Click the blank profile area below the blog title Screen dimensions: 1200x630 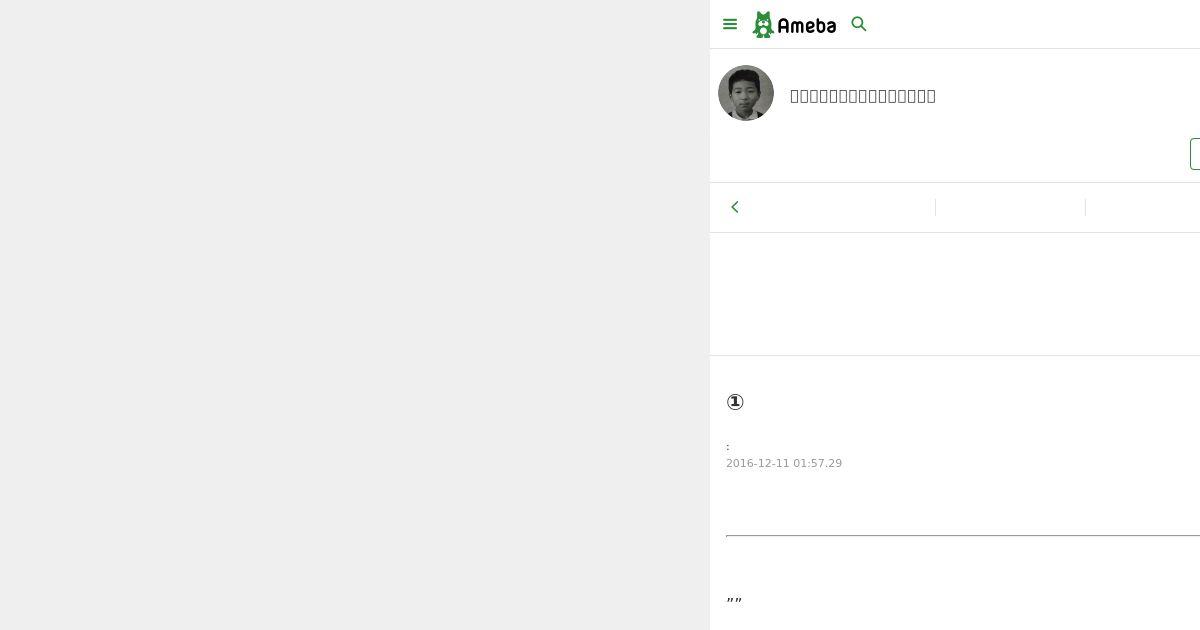click(950, 154)
